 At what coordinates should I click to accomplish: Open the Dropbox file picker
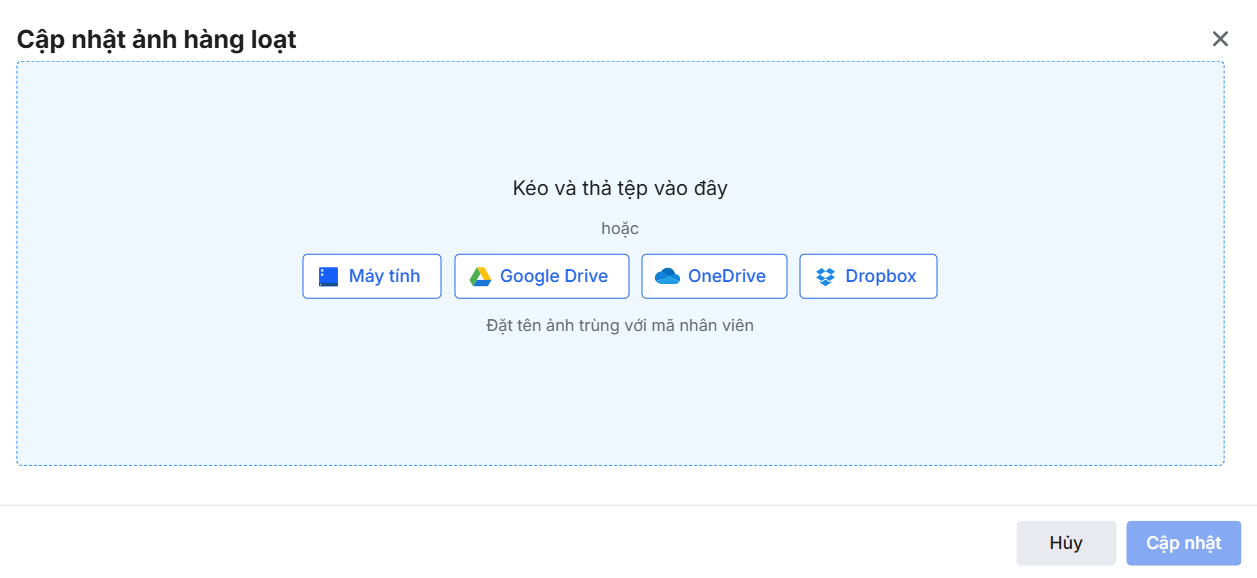[868, 276]
